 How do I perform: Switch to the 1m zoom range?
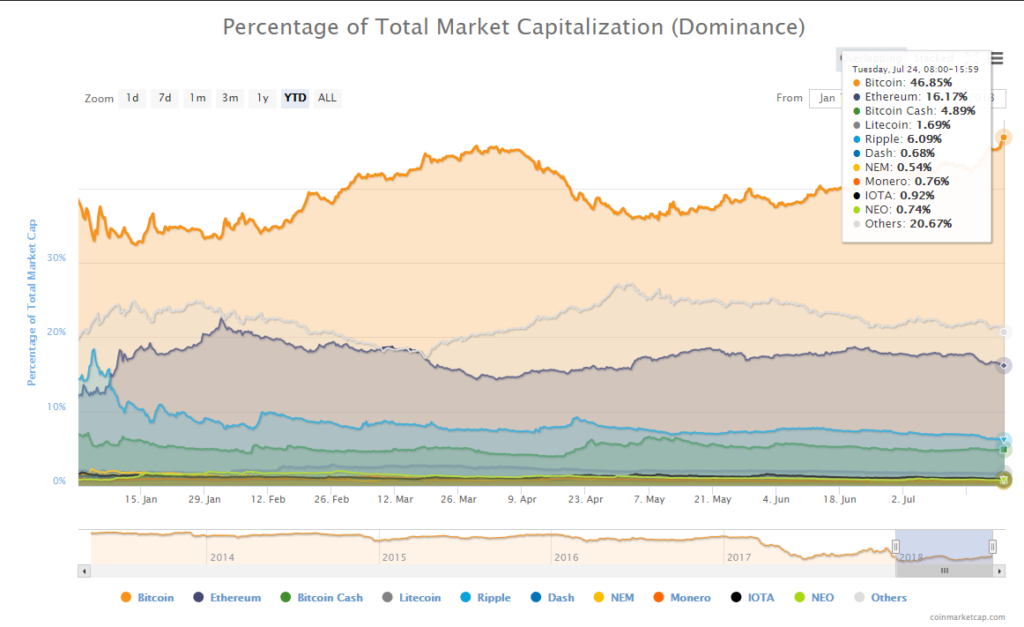(196, 97)
